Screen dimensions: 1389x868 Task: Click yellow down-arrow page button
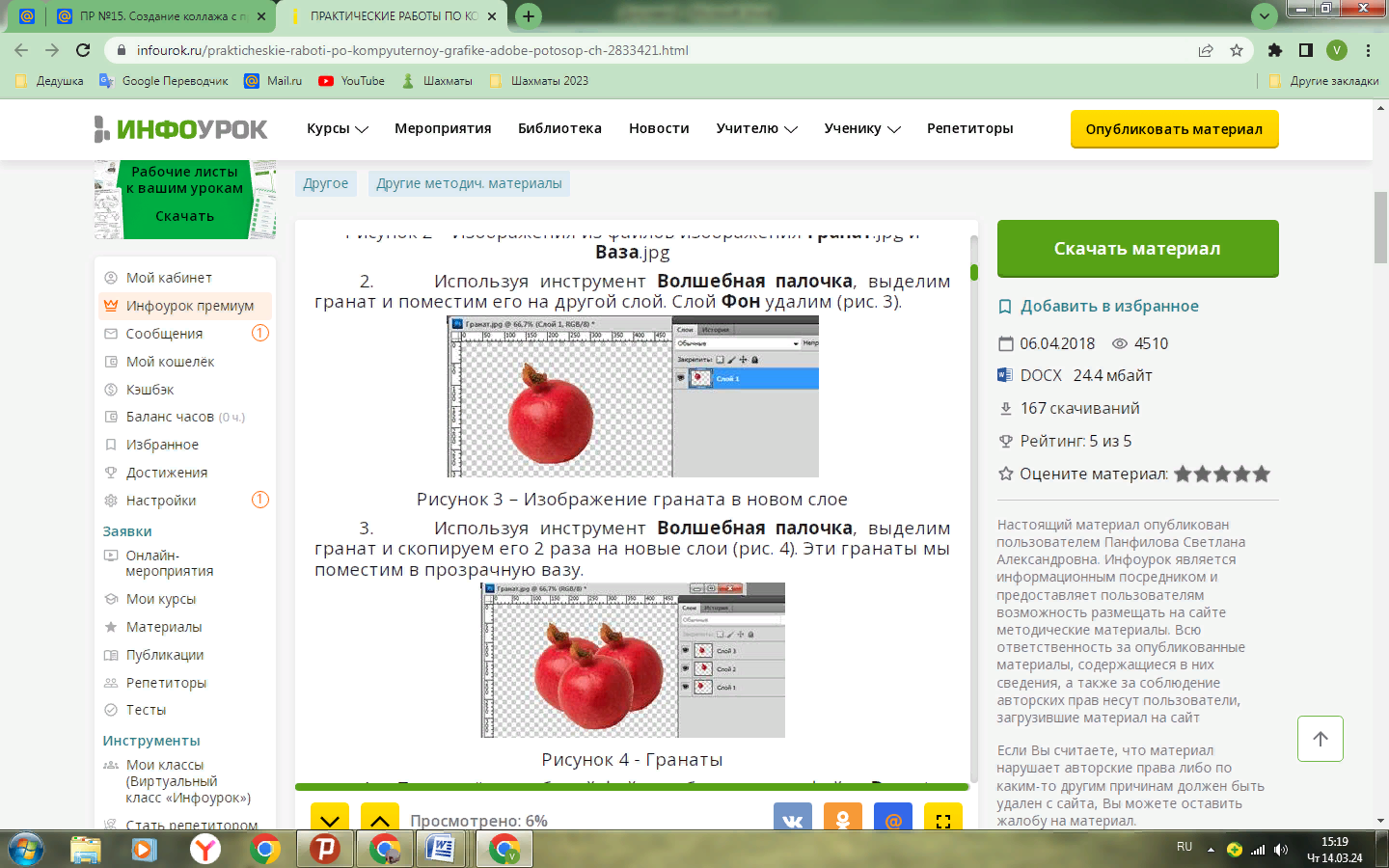pyautogui.click(x=330, y=818)
